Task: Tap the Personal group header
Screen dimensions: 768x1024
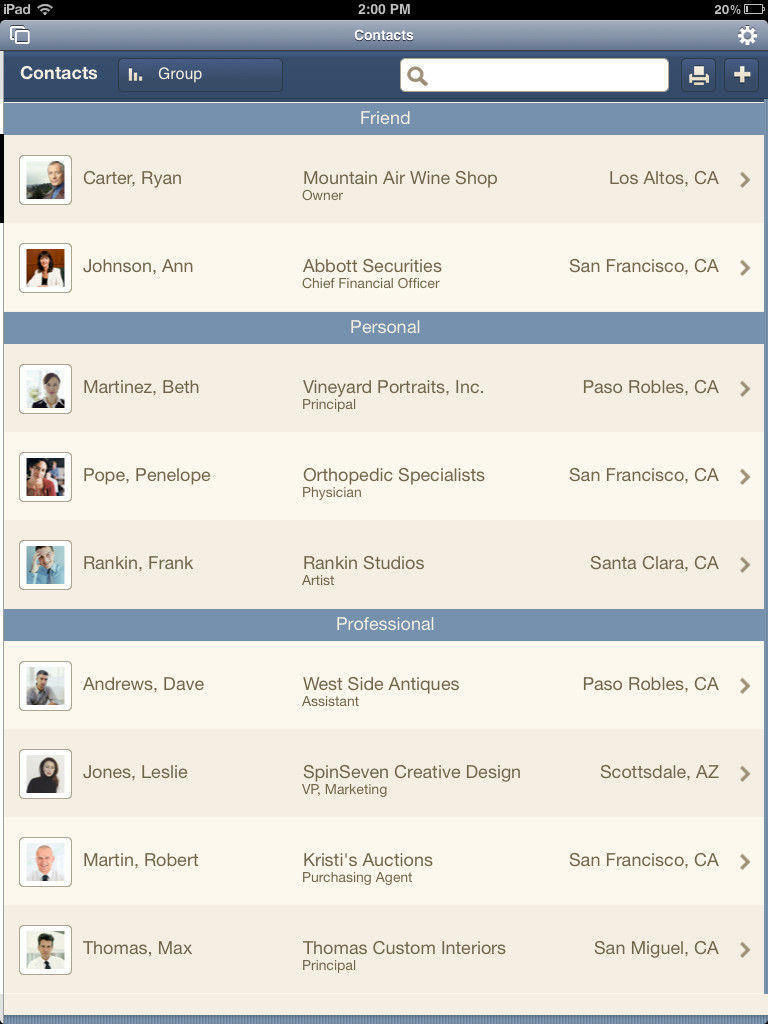Action: tap(384, 327)
